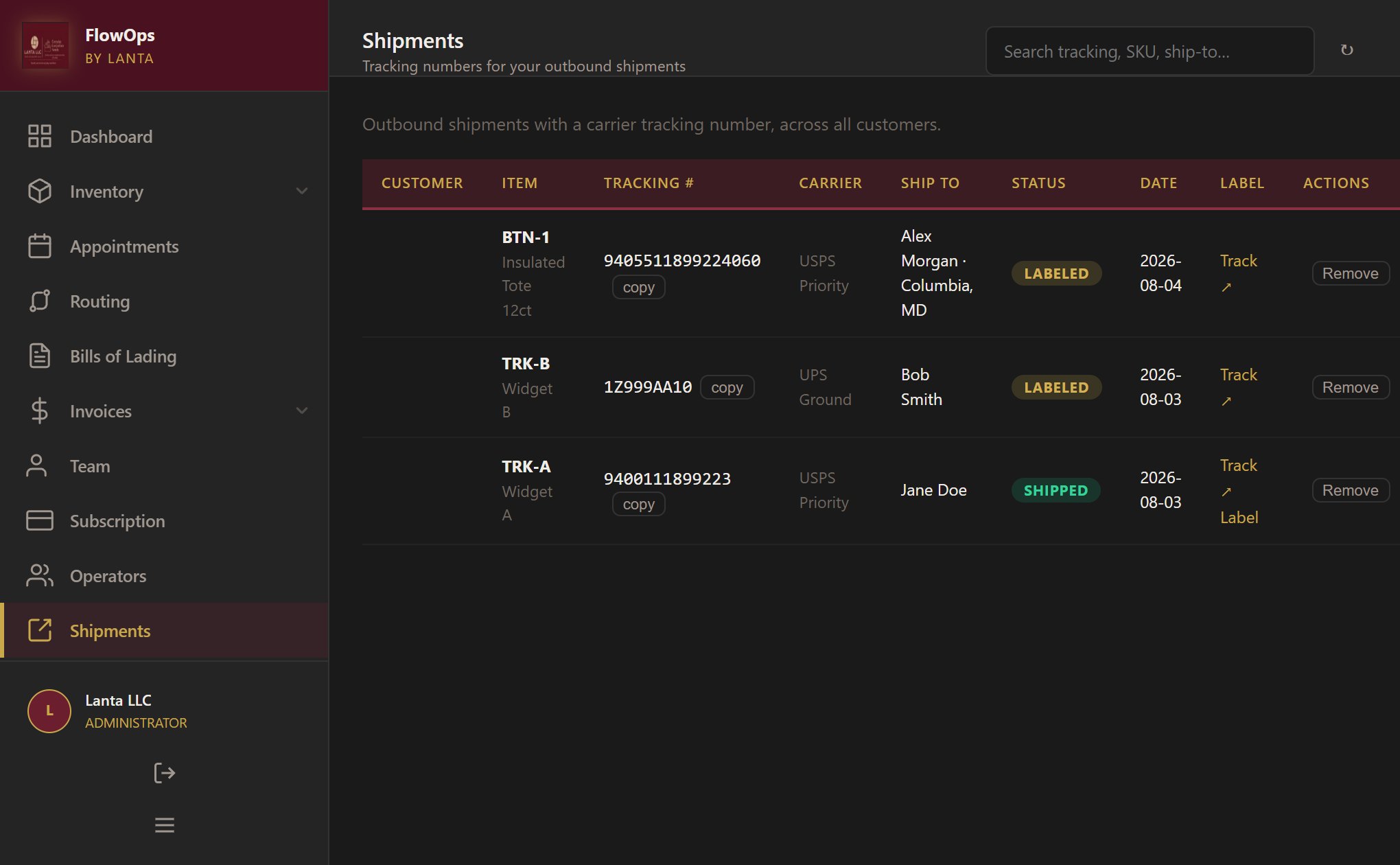This screenshot has height=865, width=1400.
Task: Collapse sidebar with the hamburger icon
Action: tap(165, 825)
